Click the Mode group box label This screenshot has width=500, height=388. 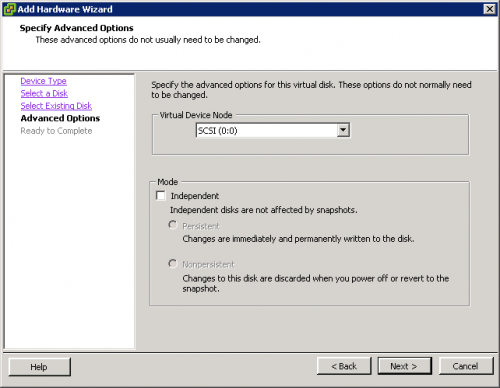click(x=168, y=182)
